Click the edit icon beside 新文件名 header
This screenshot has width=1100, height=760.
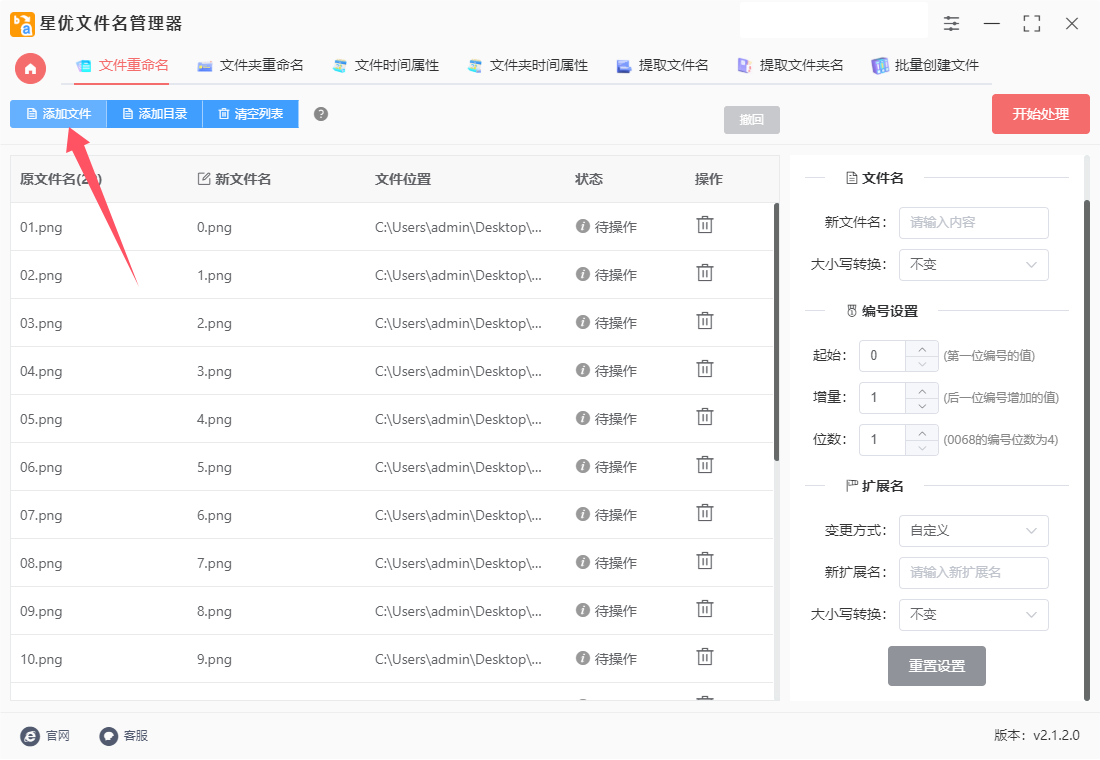tap(204, 179)
